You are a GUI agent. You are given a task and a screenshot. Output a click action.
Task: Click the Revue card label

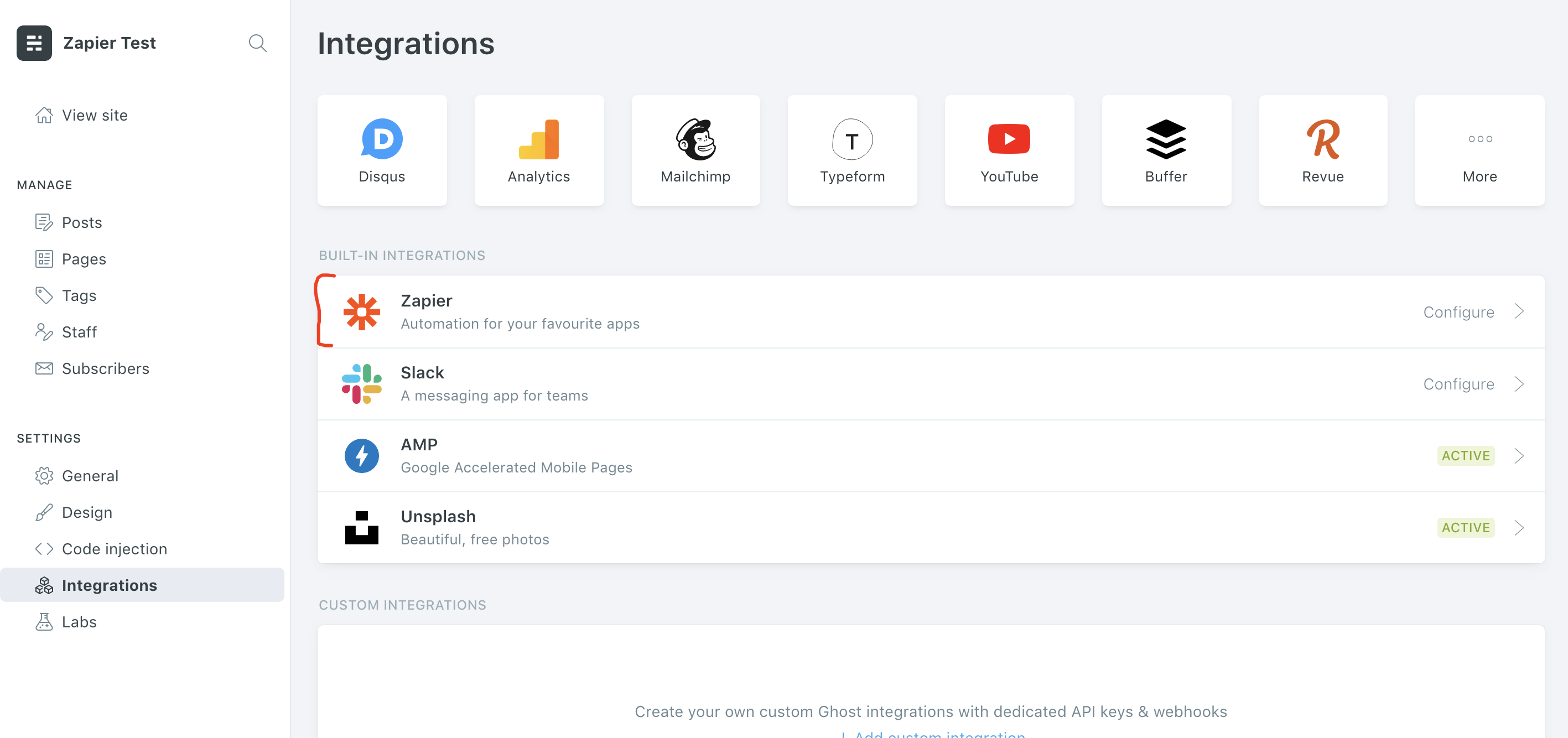[1323, 176]
